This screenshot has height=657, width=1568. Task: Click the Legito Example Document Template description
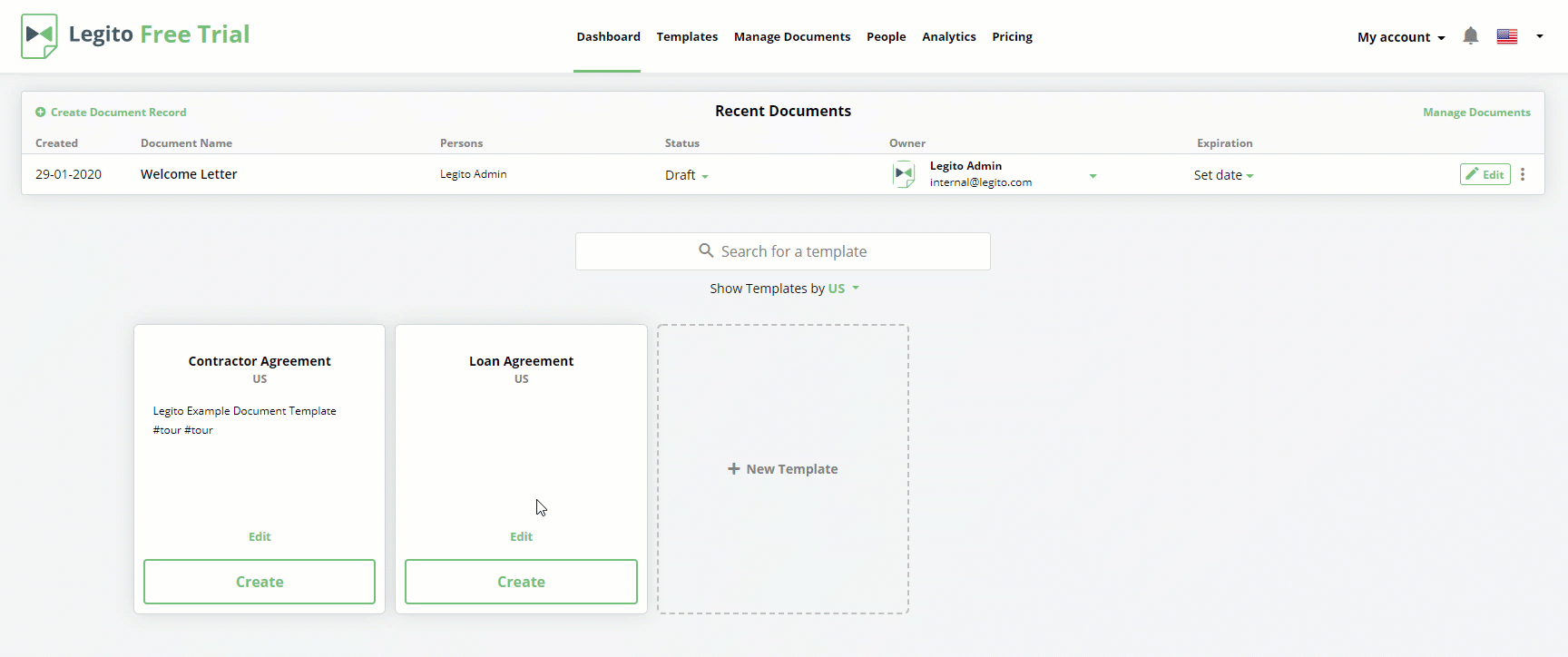pyautogui.click(x=244, y=411)
